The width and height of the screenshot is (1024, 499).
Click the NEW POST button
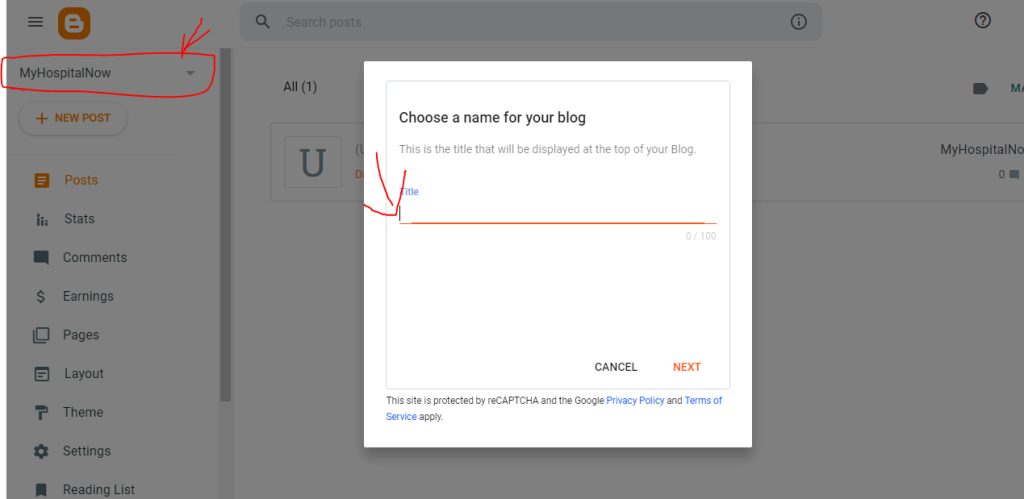click(x=73, y=118)
